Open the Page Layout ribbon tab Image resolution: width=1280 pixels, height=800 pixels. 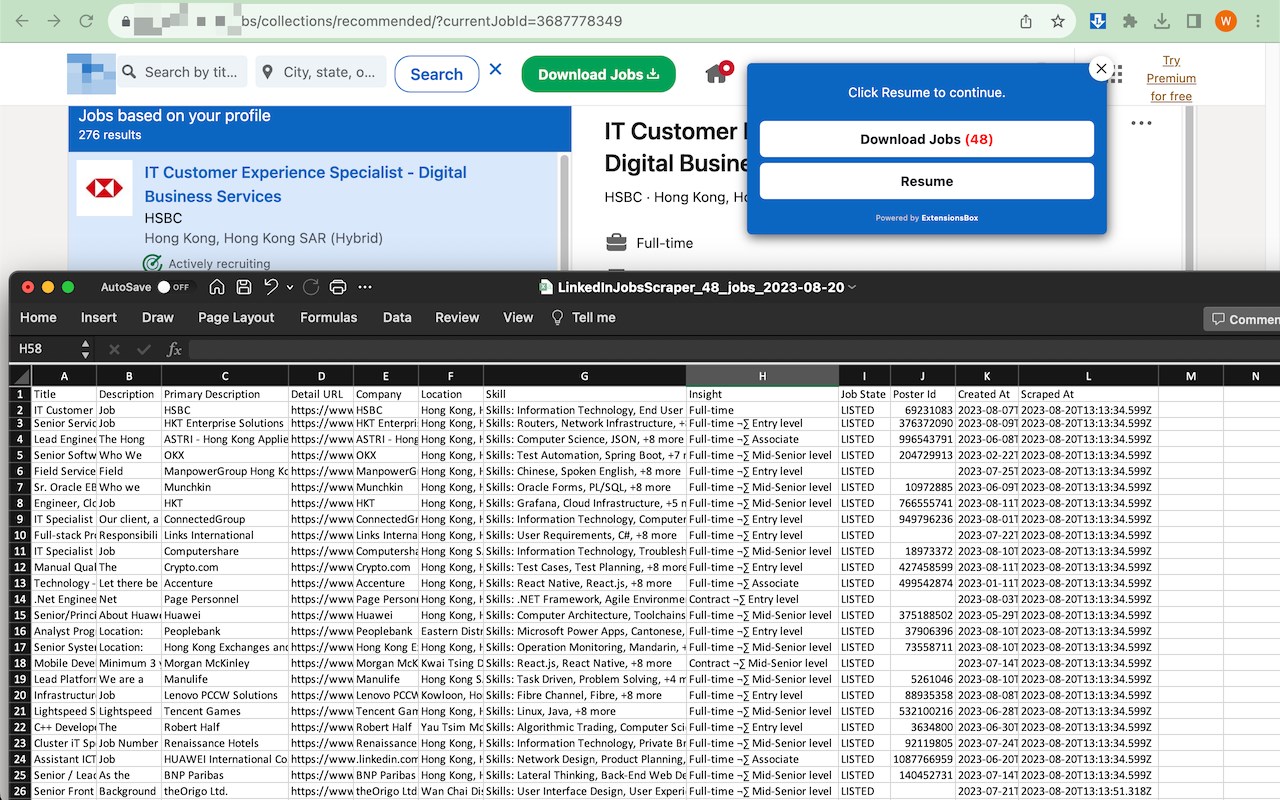pos(236,317)
